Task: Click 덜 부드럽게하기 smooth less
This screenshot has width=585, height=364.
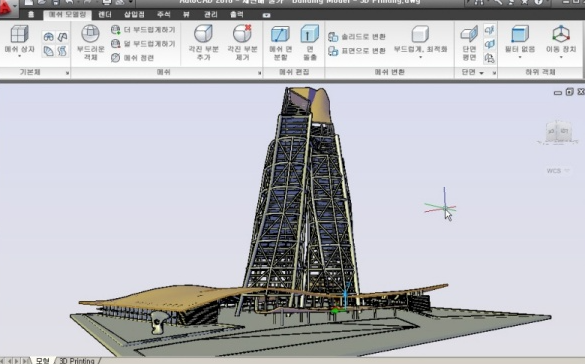Action: [x=143, y=44]
